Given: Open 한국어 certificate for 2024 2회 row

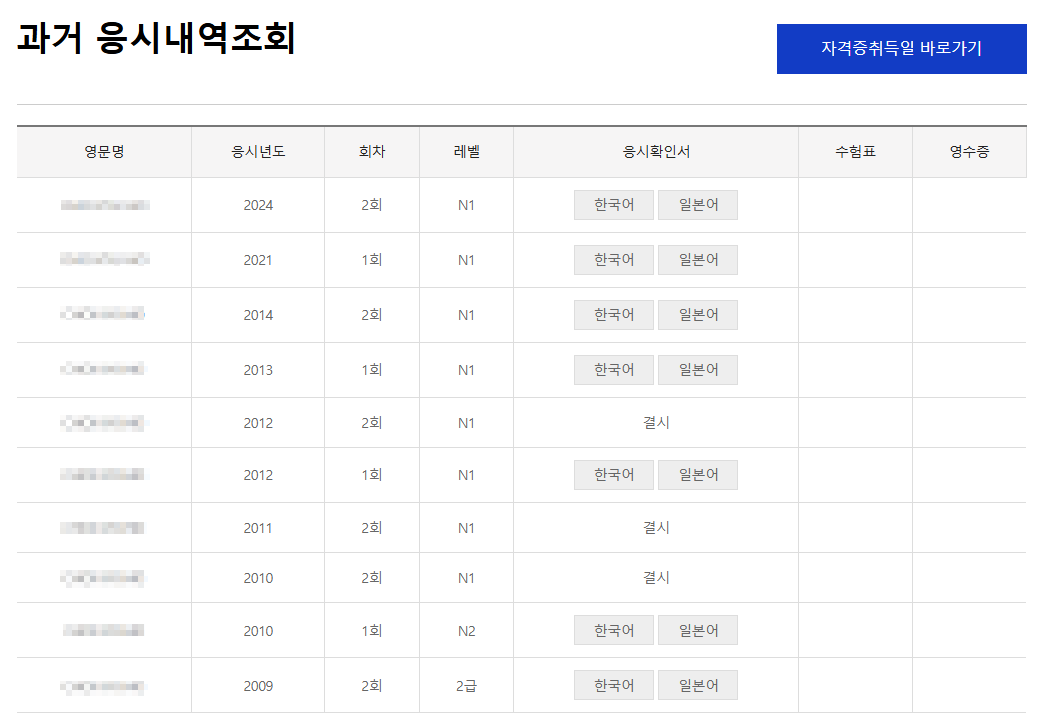Looking at the screenshot, I should click(613, 205).
